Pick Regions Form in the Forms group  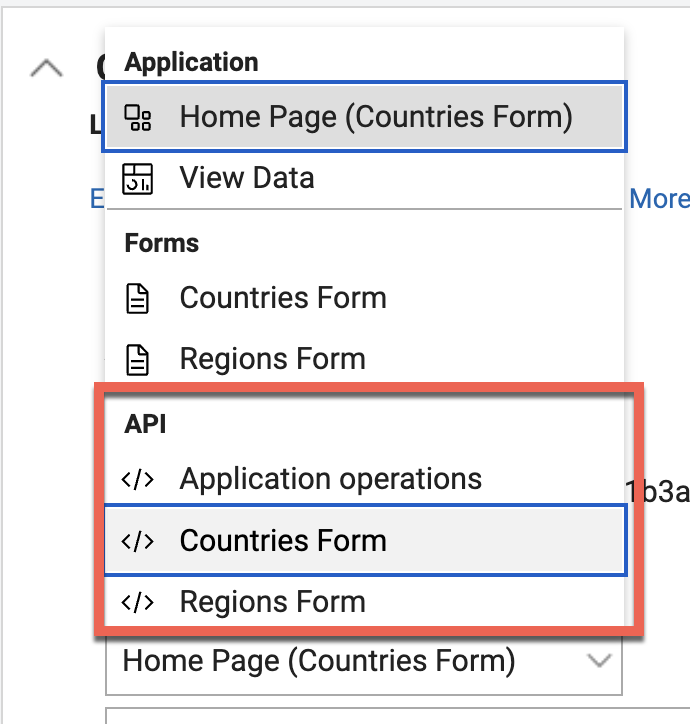coord(272,359)
